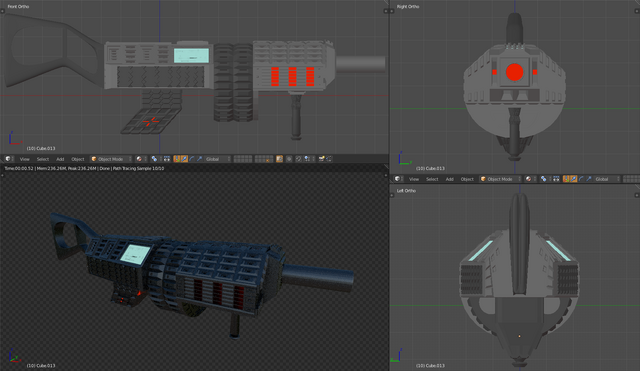
Task: Open the Object menu in right view header
Action: pyautogui.click(x=467, y=179)
